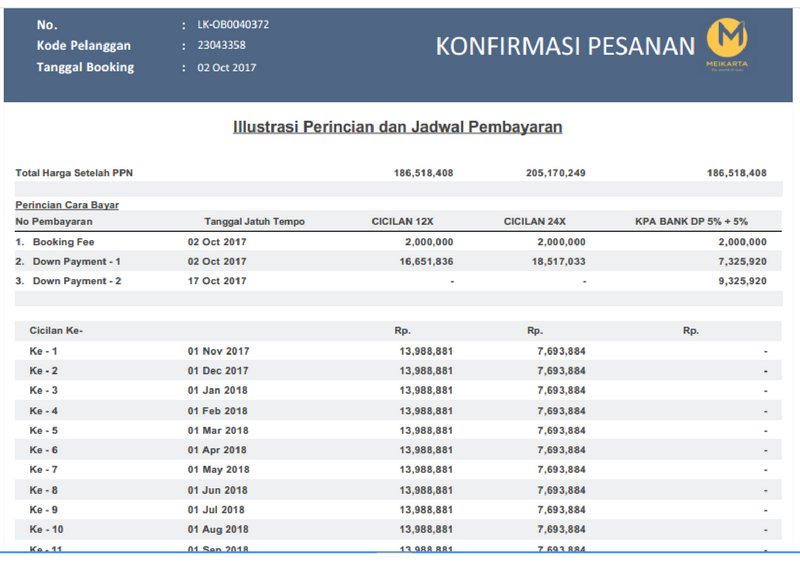The width and height of the screenshot is (800, 563).
Task: Select KPA Down Payment 2 amount 9,325,920
Action: (x=742, y=281)
